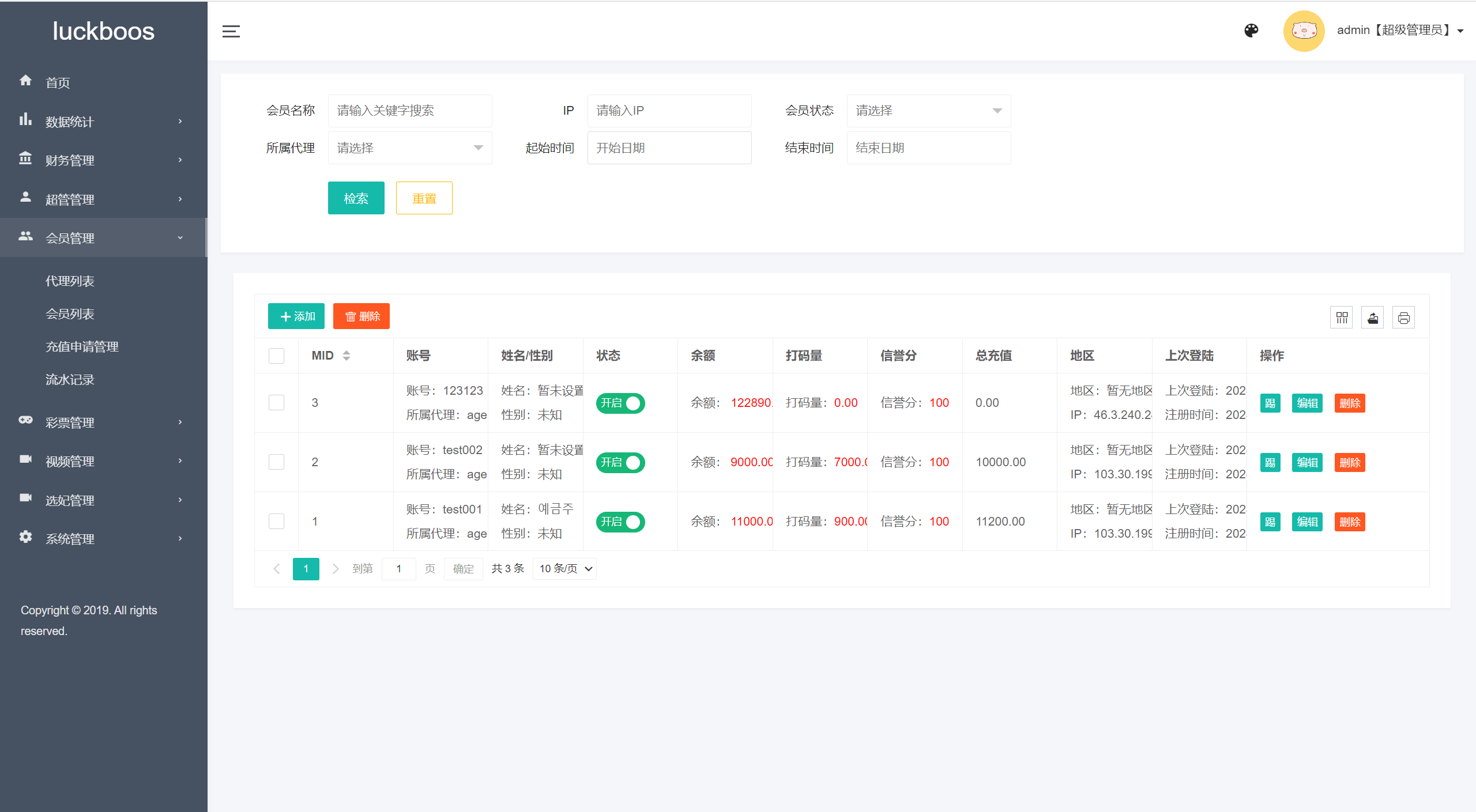
Task: Click the hamburger menu collapse icon
Action: [x=231, y=32]
